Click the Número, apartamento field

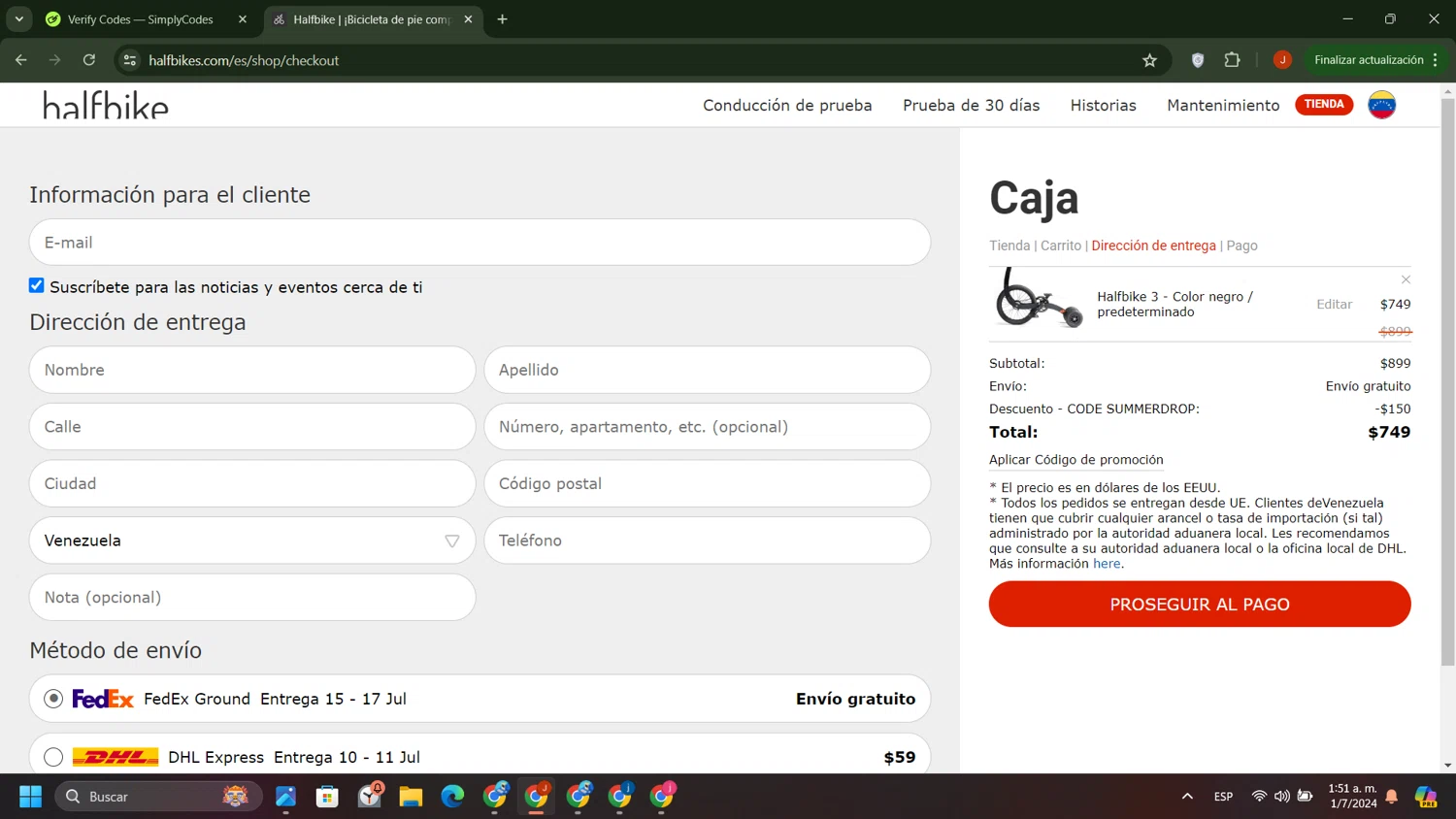coord(708,427)
